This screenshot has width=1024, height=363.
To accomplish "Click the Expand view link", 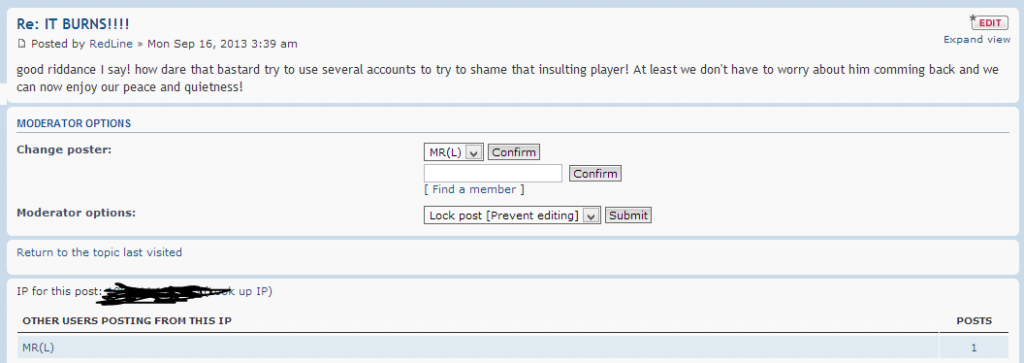I will (x=977, y=40).
